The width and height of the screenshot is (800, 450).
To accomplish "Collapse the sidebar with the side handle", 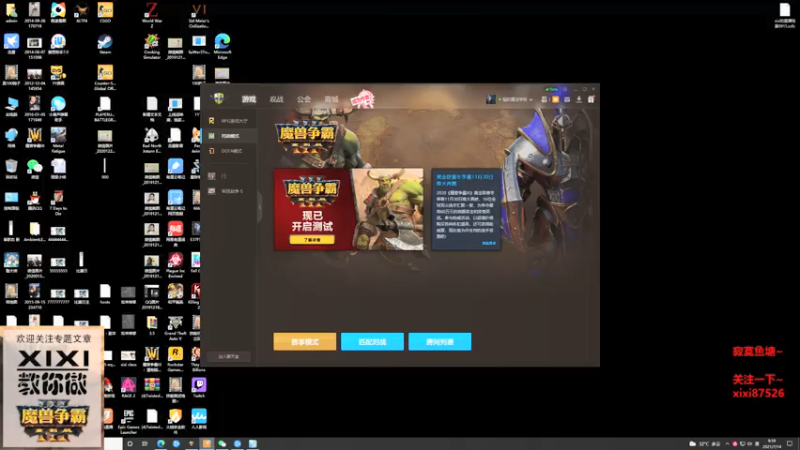I will click(260, 207).
